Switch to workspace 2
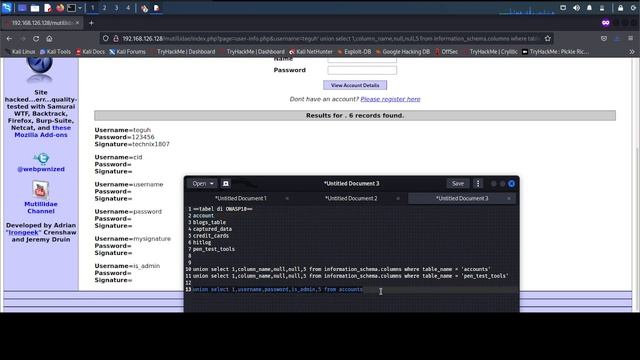The image size is (640, 360). pyautogui.click(x=104, y=8)
